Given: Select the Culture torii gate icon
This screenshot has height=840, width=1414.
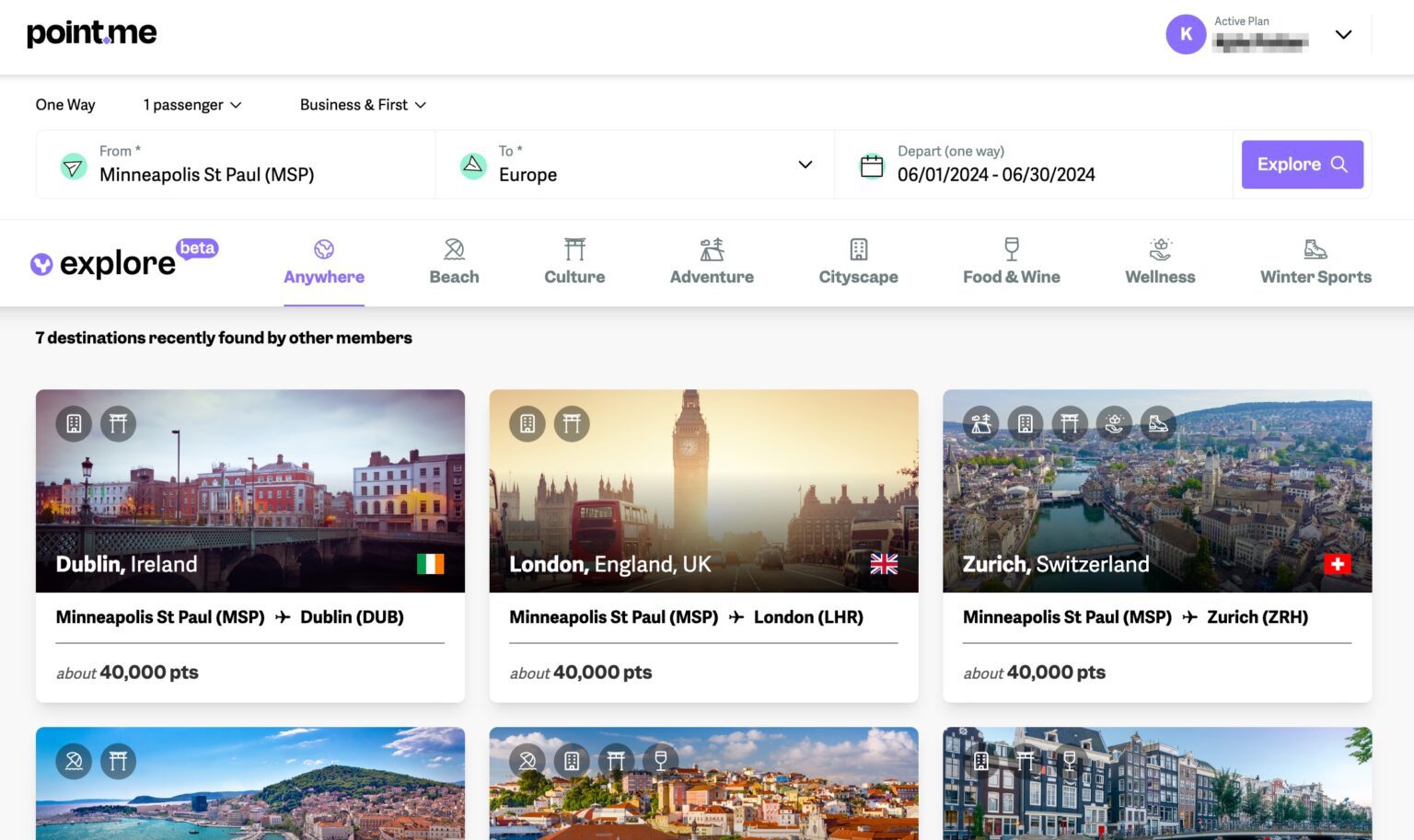Looking at the screenshot, I should pyautogui.click(x=574, y=248).
